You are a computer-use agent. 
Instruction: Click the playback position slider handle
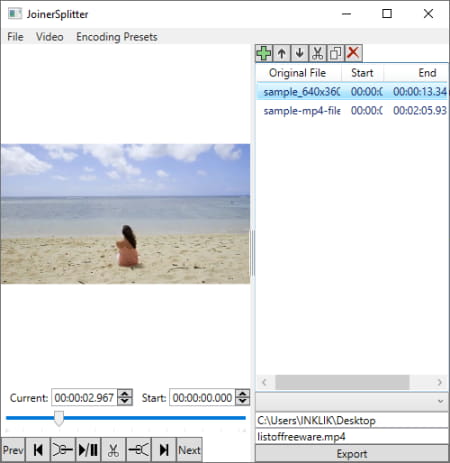click(59, 418)
